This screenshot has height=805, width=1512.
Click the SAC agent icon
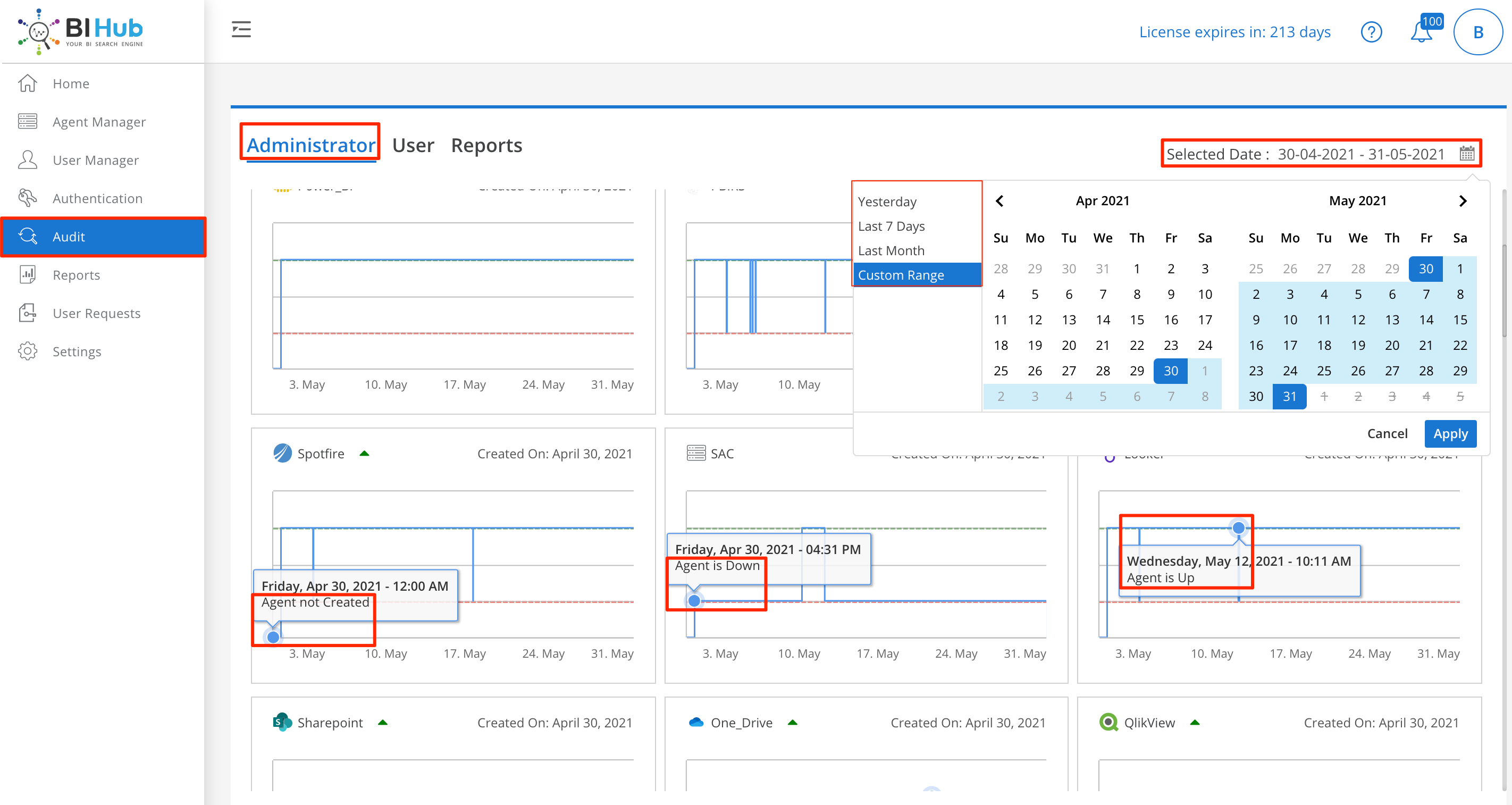coord(695,454)
